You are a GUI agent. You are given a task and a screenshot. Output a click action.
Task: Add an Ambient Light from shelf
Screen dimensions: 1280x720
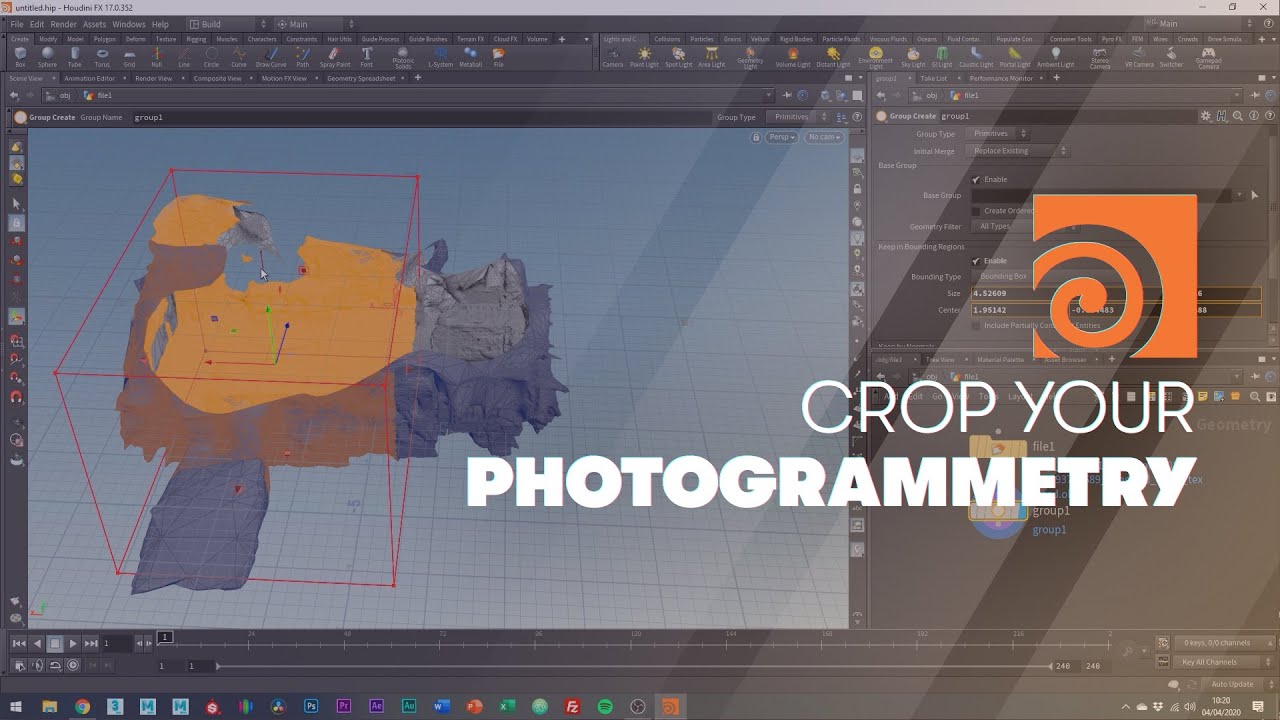pos(1055,56)
